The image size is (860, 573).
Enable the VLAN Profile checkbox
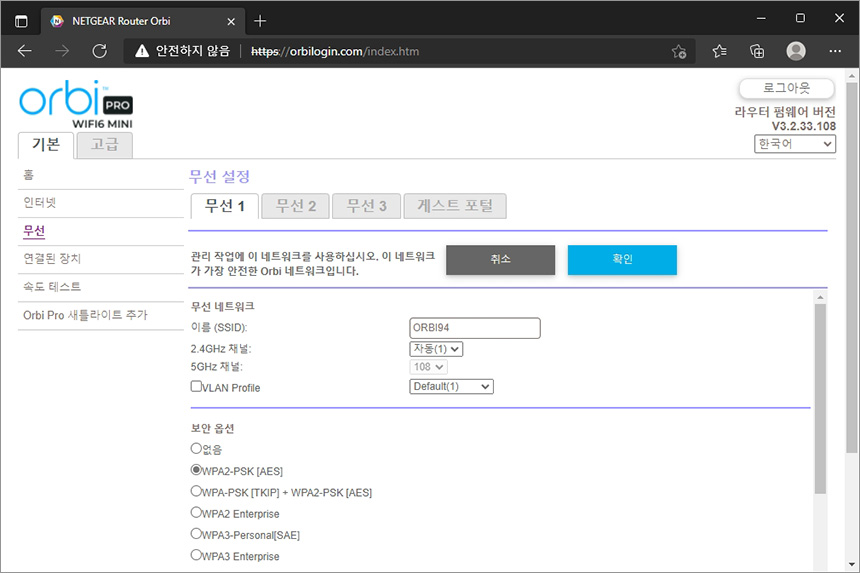click(196, 386)
